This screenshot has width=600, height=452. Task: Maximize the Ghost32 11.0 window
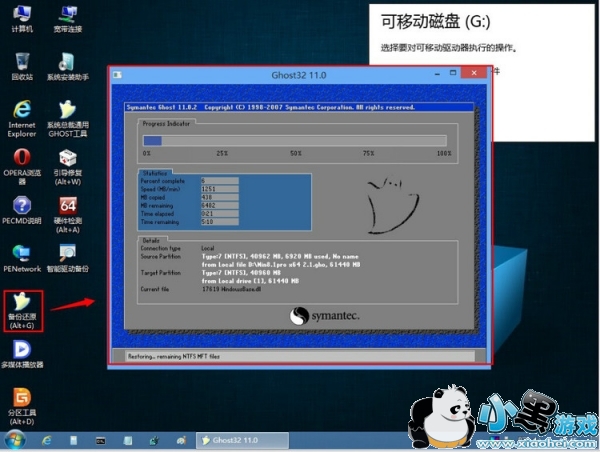tap(453, 73)
